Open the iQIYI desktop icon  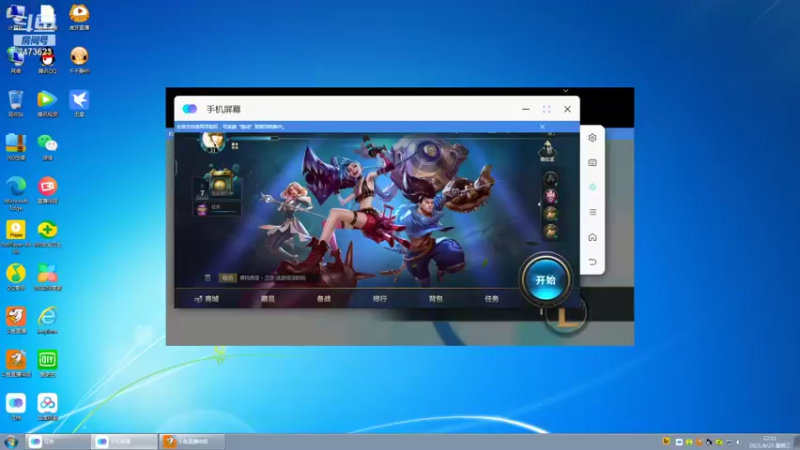pyautogui.click(x=47, y=364)
